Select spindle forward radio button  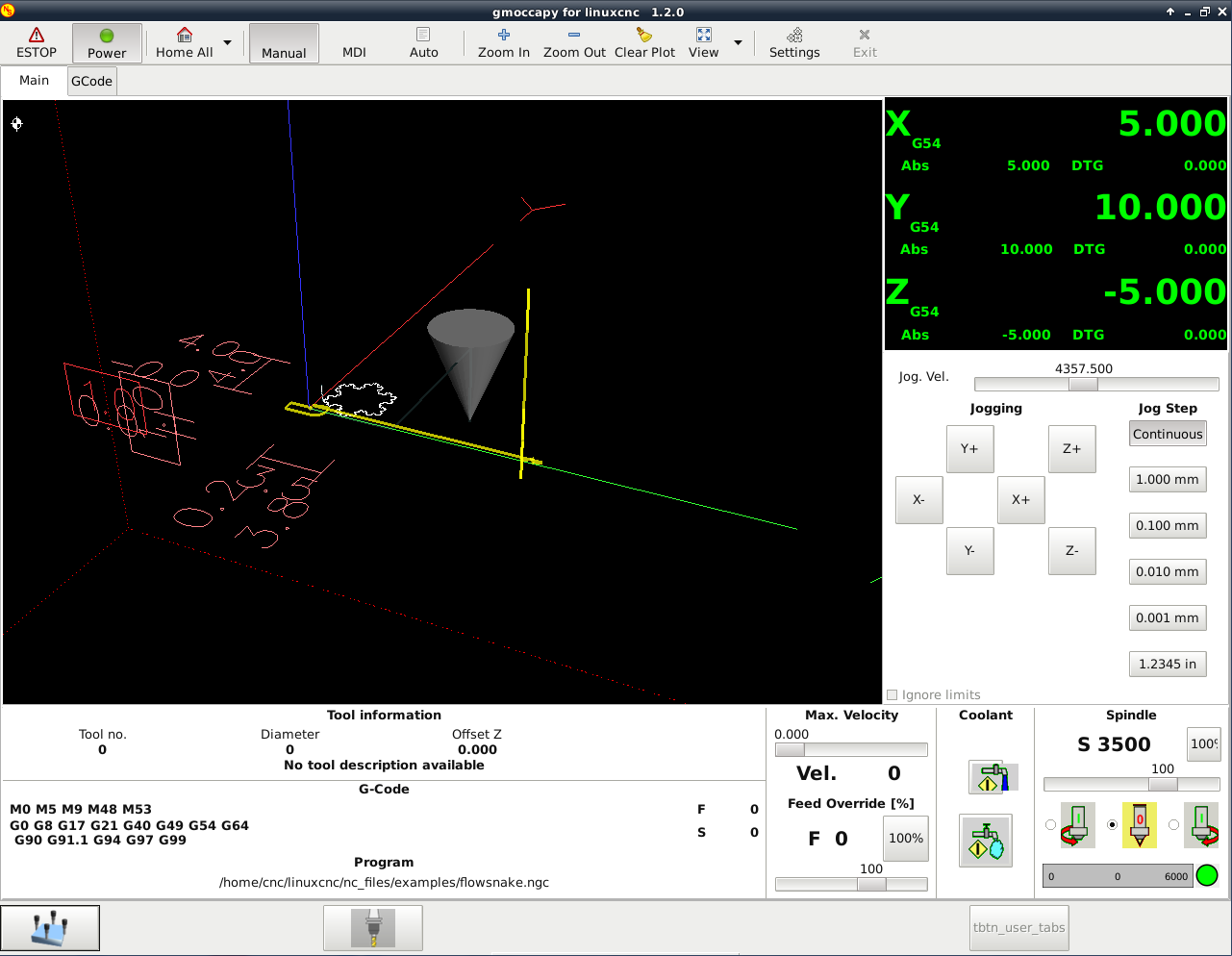1173,825
